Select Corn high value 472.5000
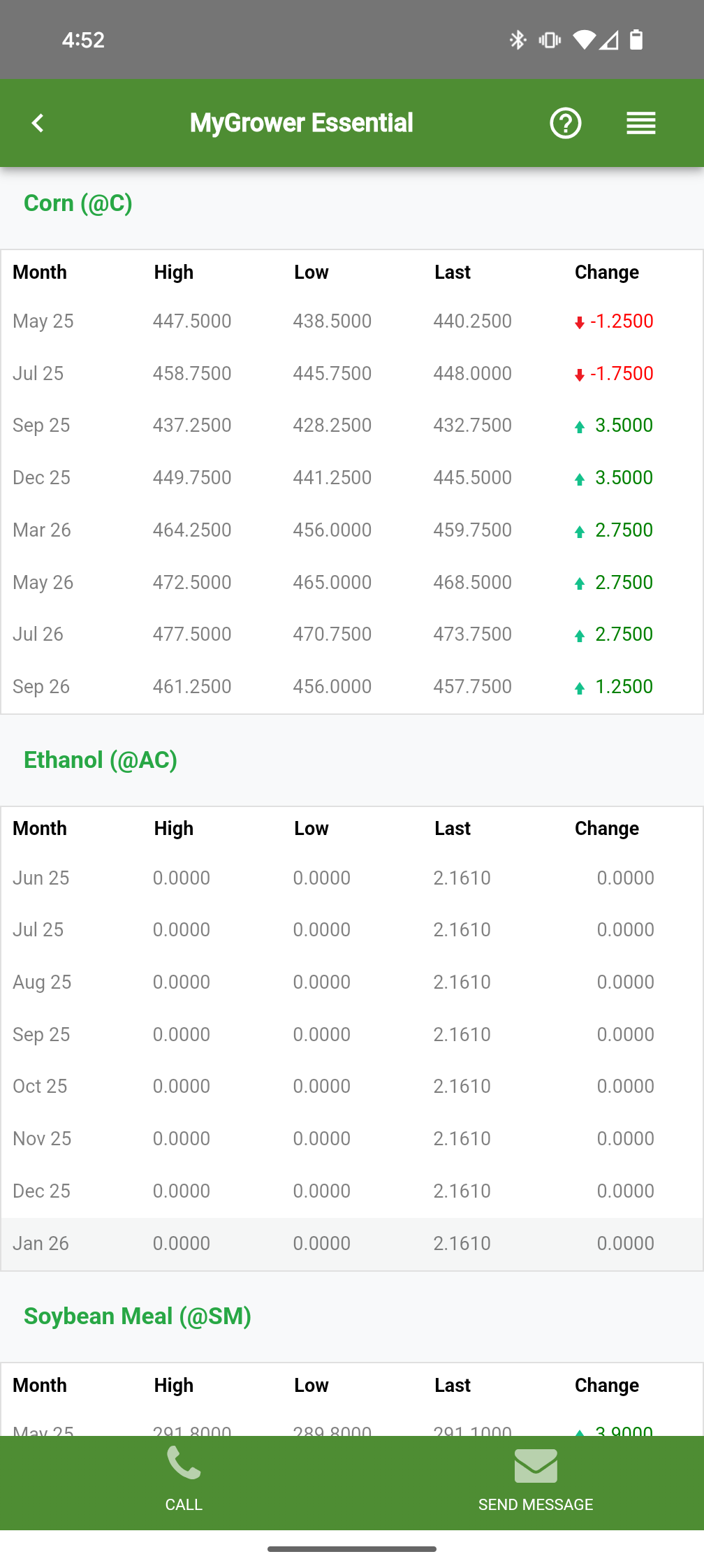This screenshot has height=1568, width=704. pyautogui.click(x=192, y=582)
